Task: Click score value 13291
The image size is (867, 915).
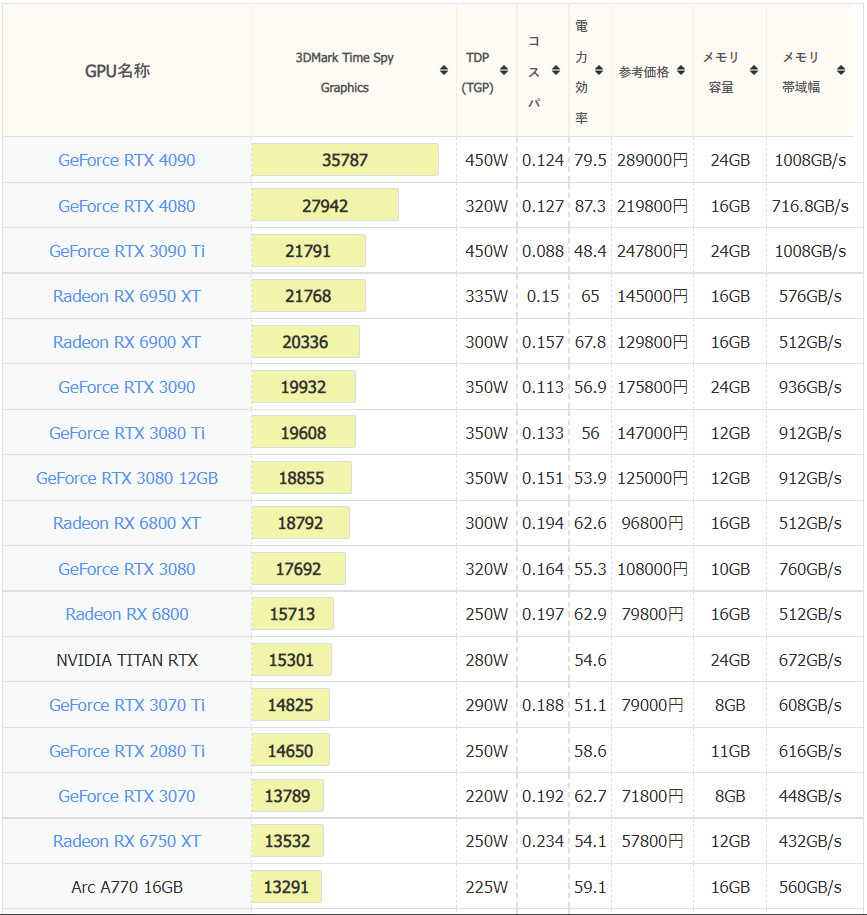Action: (286, 887)
